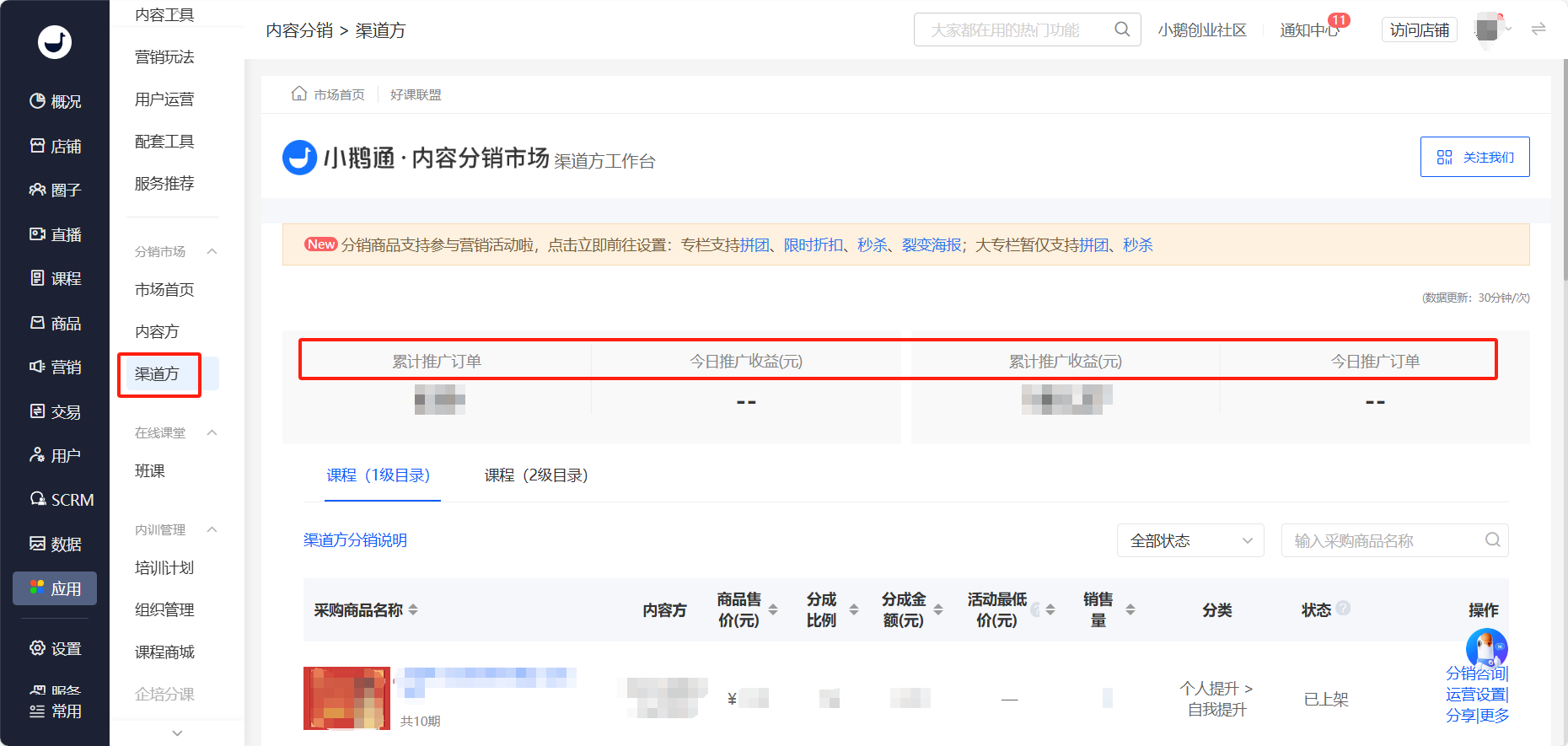Select 交易 in the sidebar

pos(55,411)
